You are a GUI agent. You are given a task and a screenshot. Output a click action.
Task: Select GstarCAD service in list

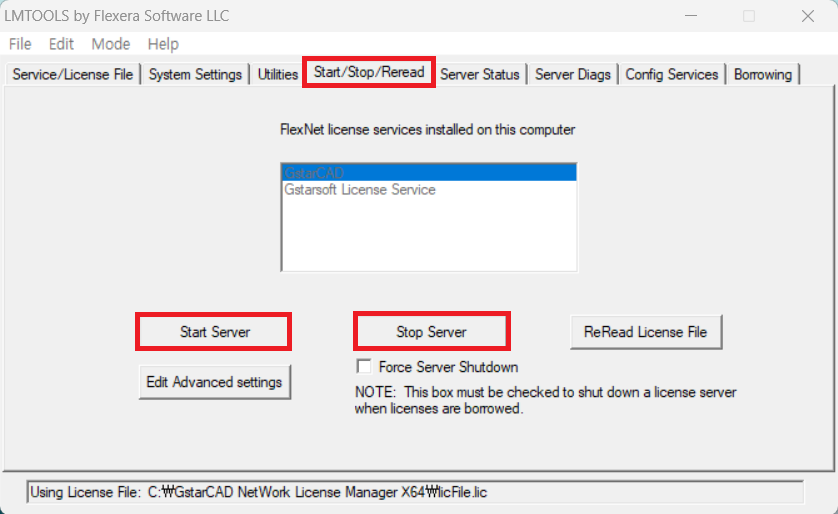[x=429, y=173]
